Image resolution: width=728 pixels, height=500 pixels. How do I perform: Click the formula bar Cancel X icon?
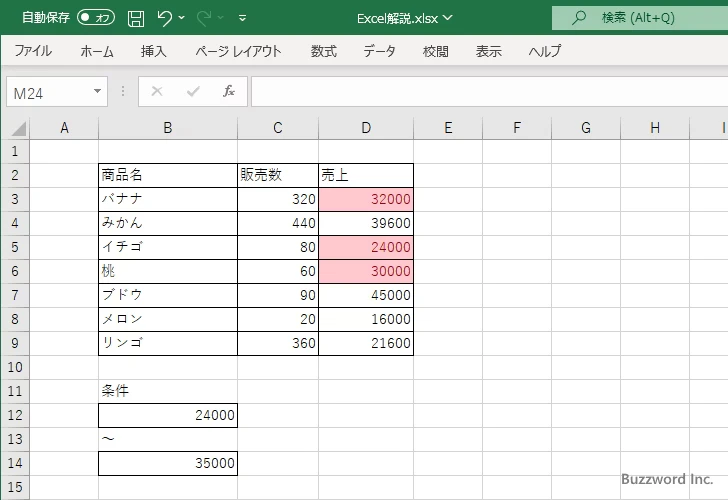157,91
